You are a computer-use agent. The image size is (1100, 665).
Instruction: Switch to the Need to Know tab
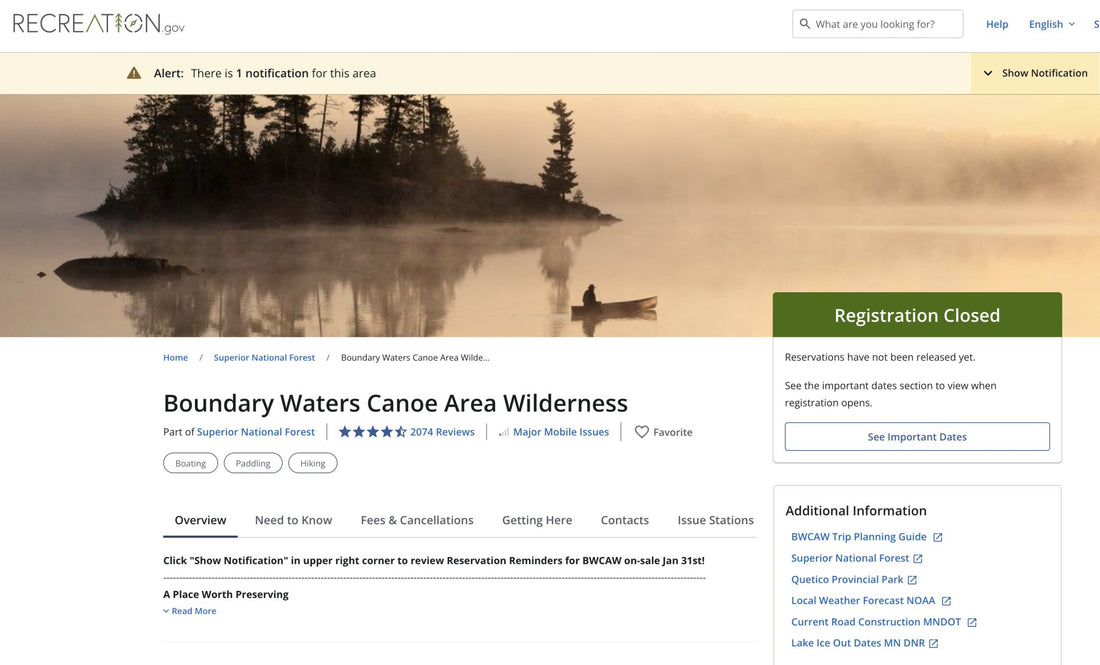click(x=293, y=520)
